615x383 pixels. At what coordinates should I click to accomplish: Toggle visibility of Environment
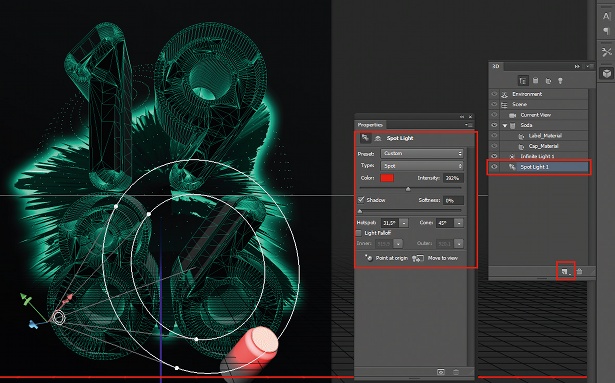coord(494,94)
